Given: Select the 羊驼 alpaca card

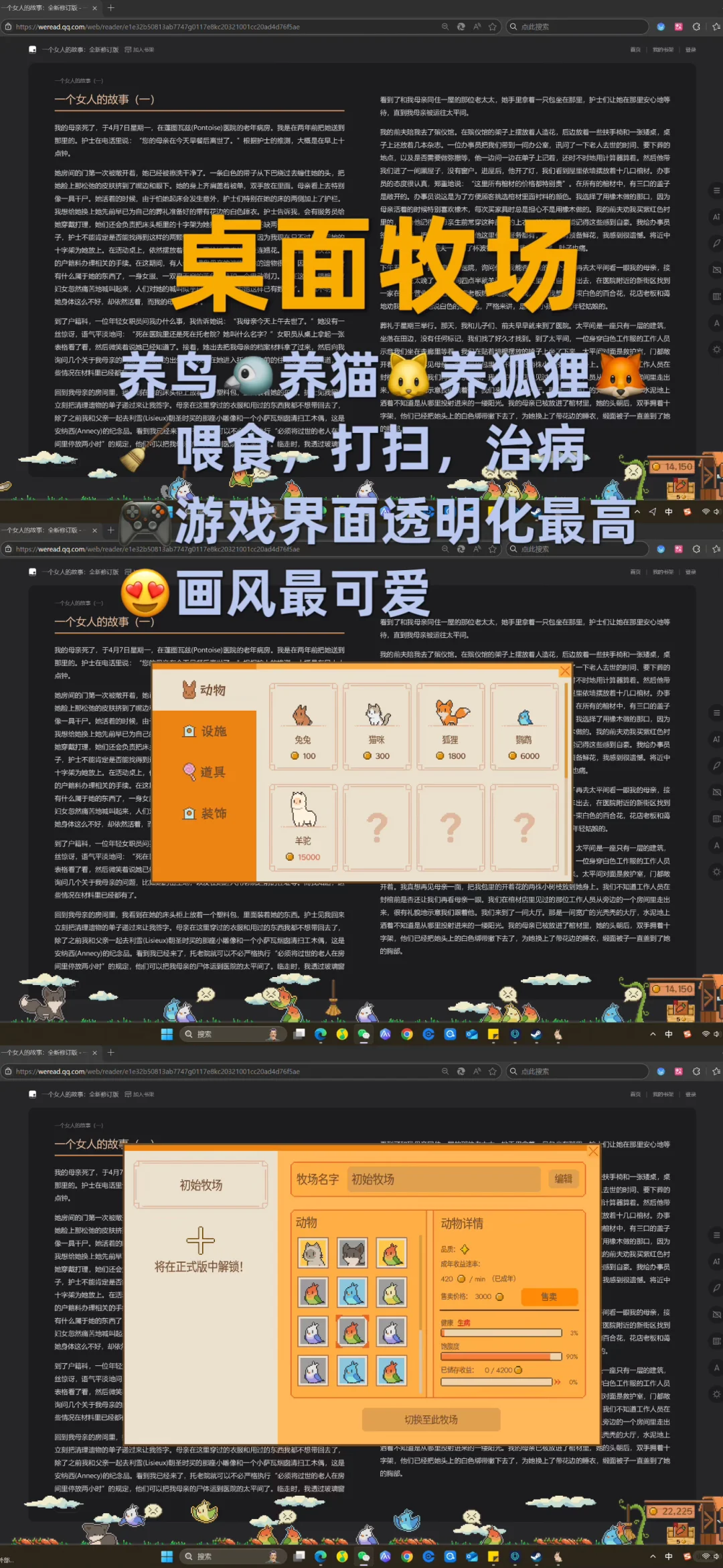Looking at the screenshot, I should pyautogui.click(x=303, y=828).
